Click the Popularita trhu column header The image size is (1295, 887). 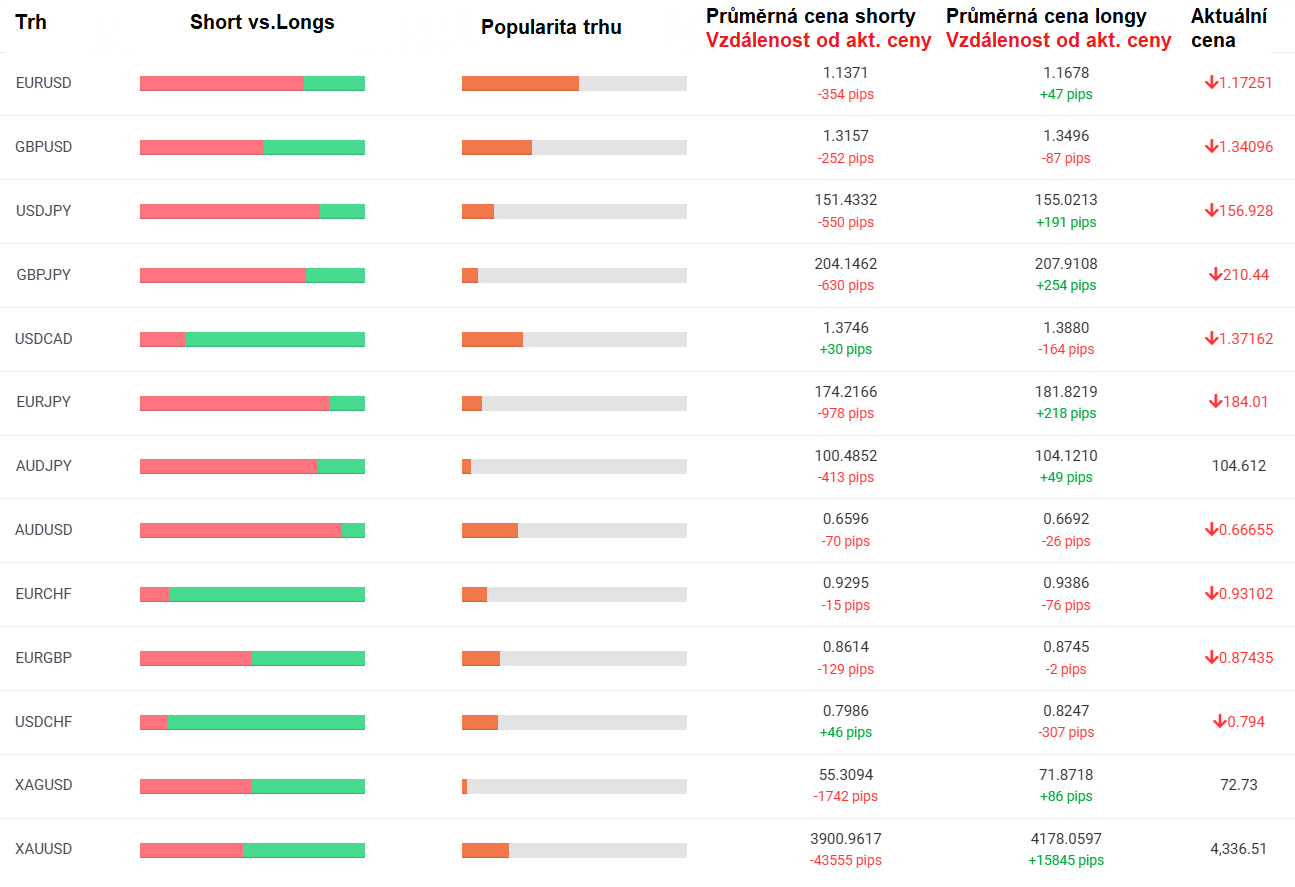pyautogui.click(x=551, y=27)
